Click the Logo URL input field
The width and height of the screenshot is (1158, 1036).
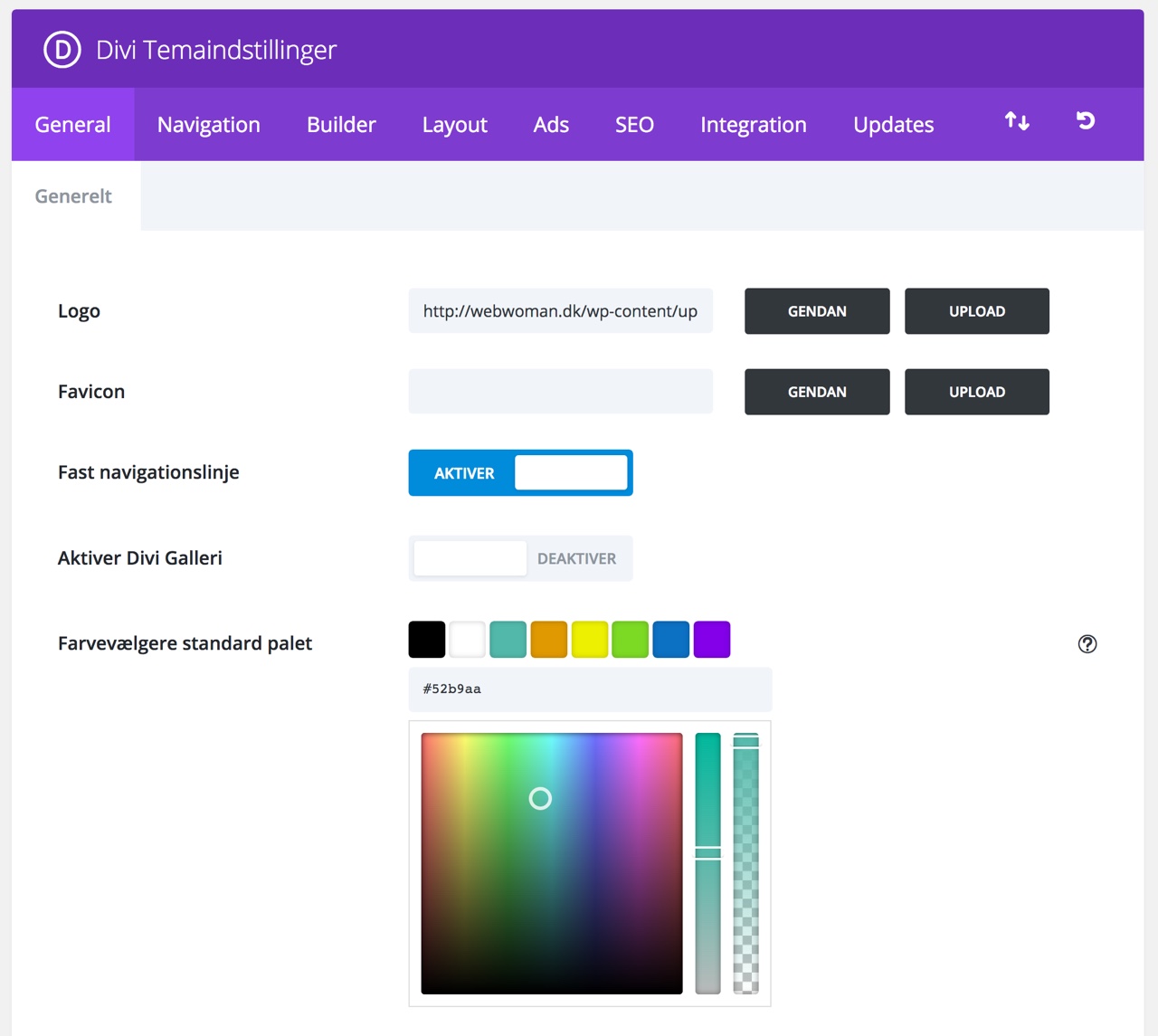561,311
